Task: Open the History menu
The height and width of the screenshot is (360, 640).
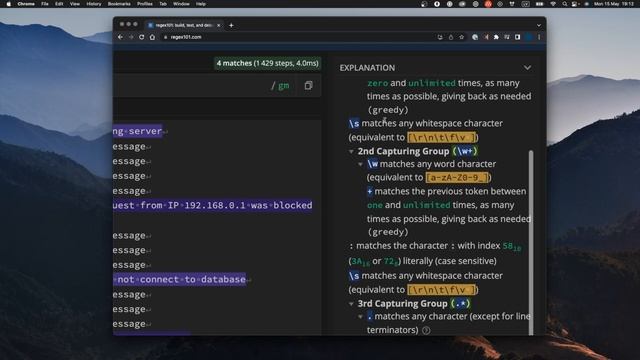Action: (x=93, y=4)
